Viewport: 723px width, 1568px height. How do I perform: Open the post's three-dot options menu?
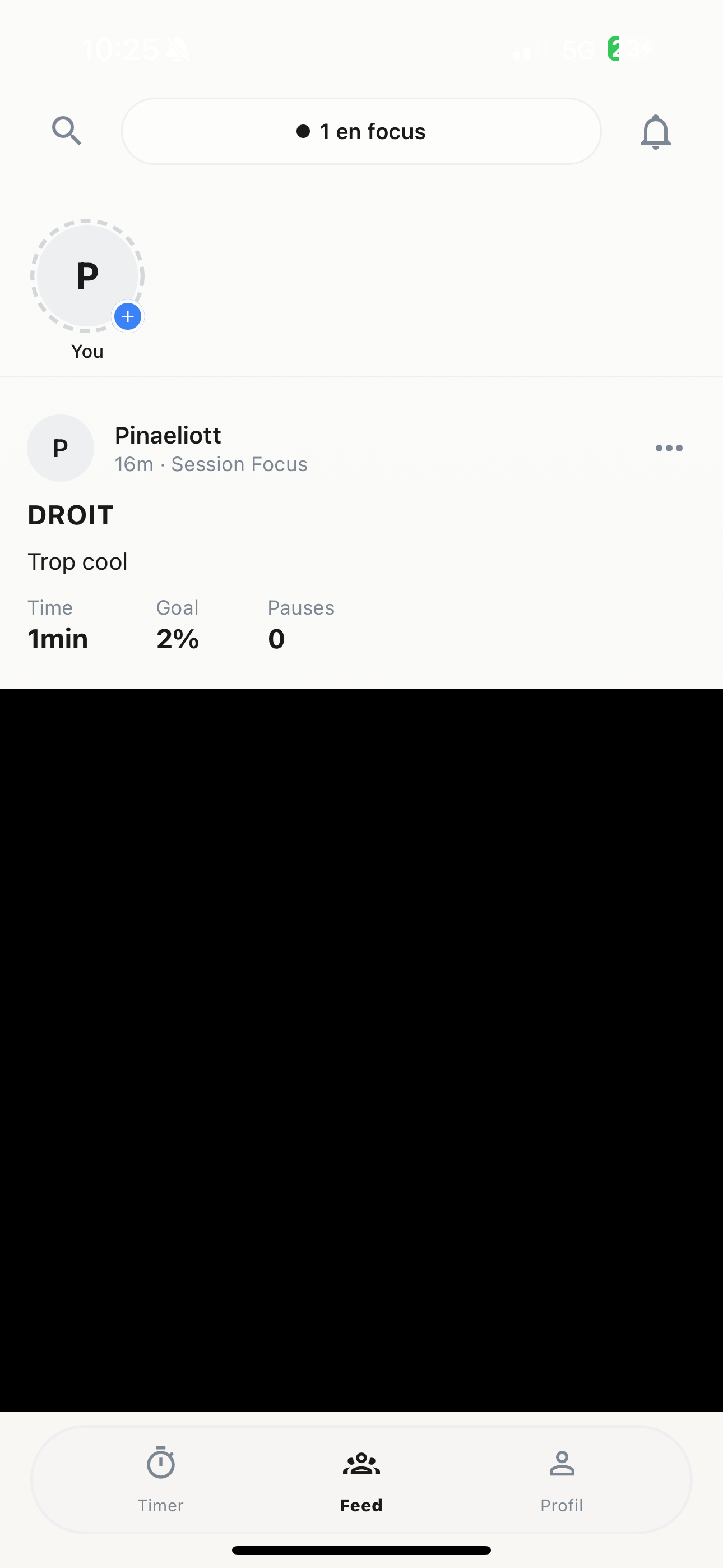click(x=669, y=449)
